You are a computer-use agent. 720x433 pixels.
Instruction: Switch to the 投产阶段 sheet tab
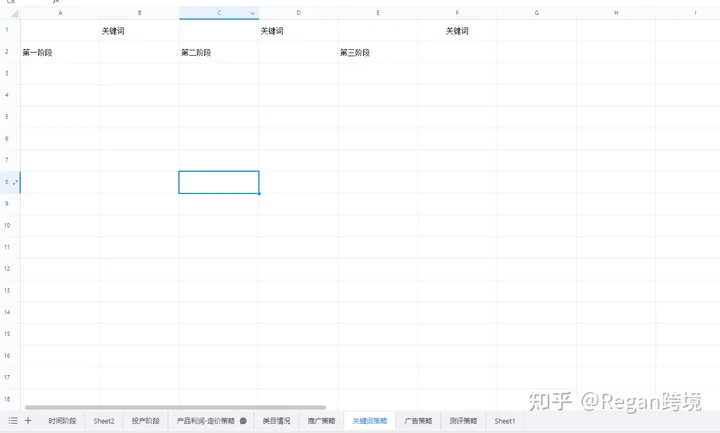point(145,421)
